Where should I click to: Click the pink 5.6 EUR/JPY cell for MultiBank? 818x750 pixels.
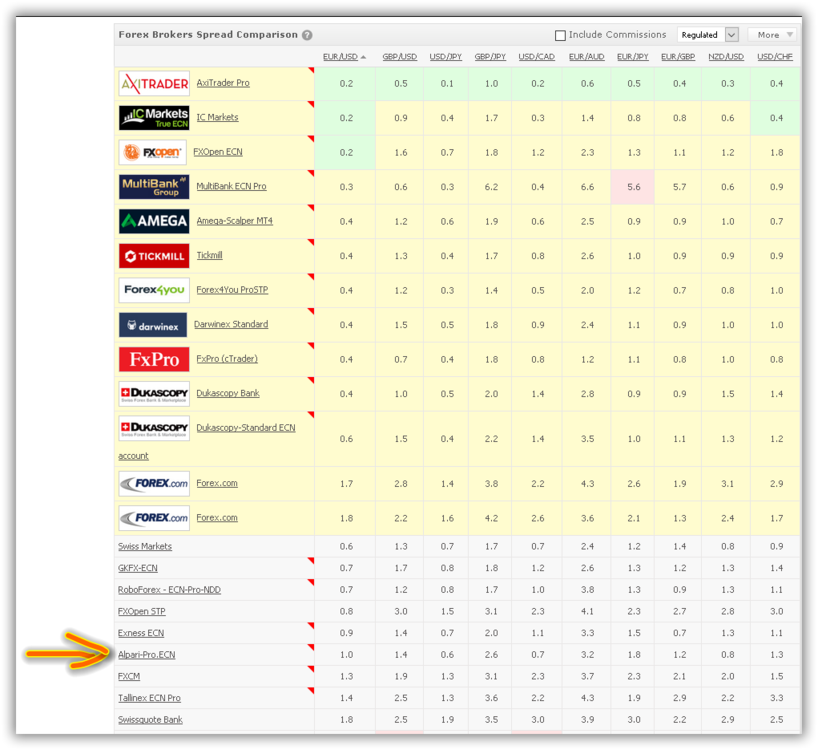tap(632, 187)
